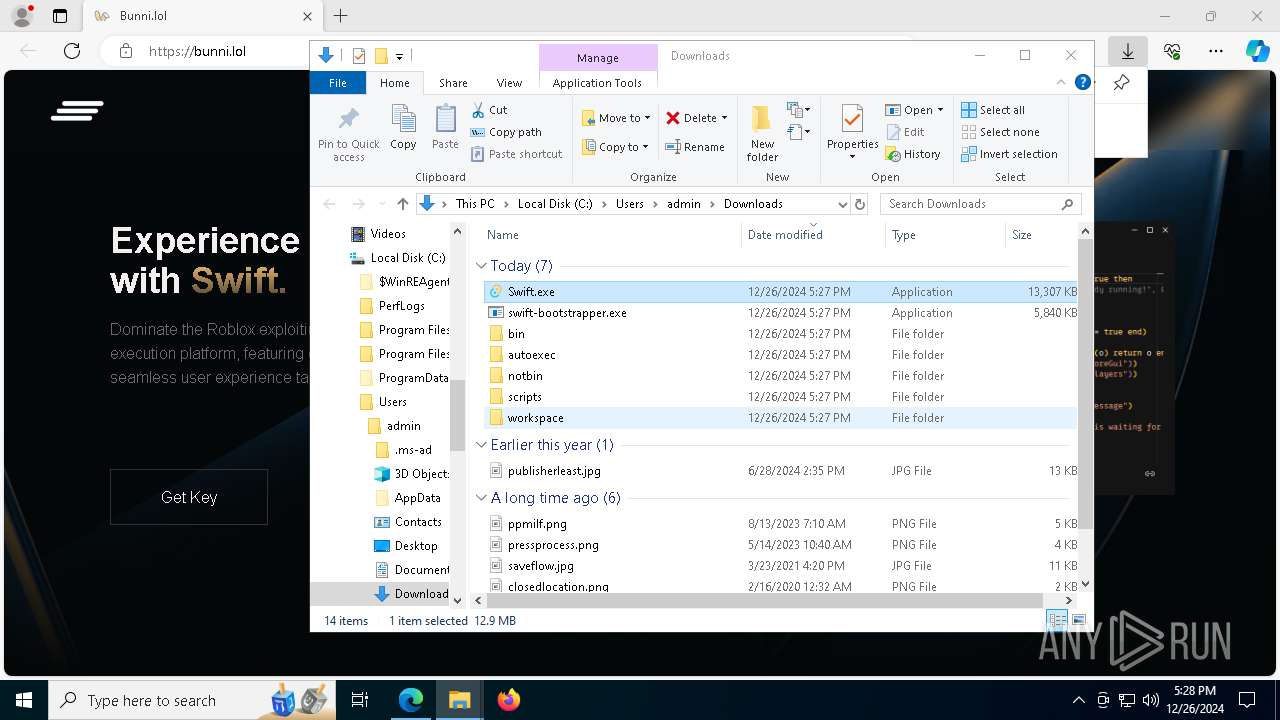Select the bin folder
The image size is (1280, 720).
coord(781,334)
